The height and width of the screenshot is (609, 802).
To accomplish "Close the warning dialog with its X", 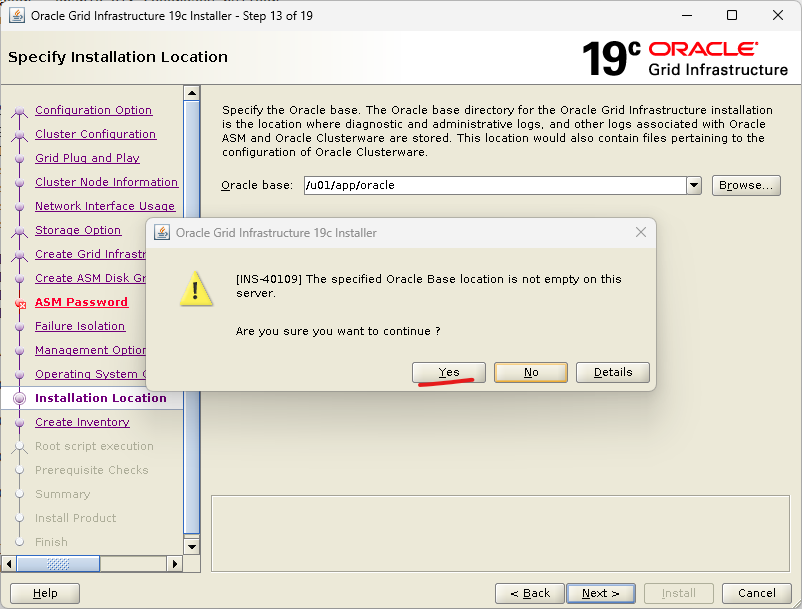I will pos(640,233).
